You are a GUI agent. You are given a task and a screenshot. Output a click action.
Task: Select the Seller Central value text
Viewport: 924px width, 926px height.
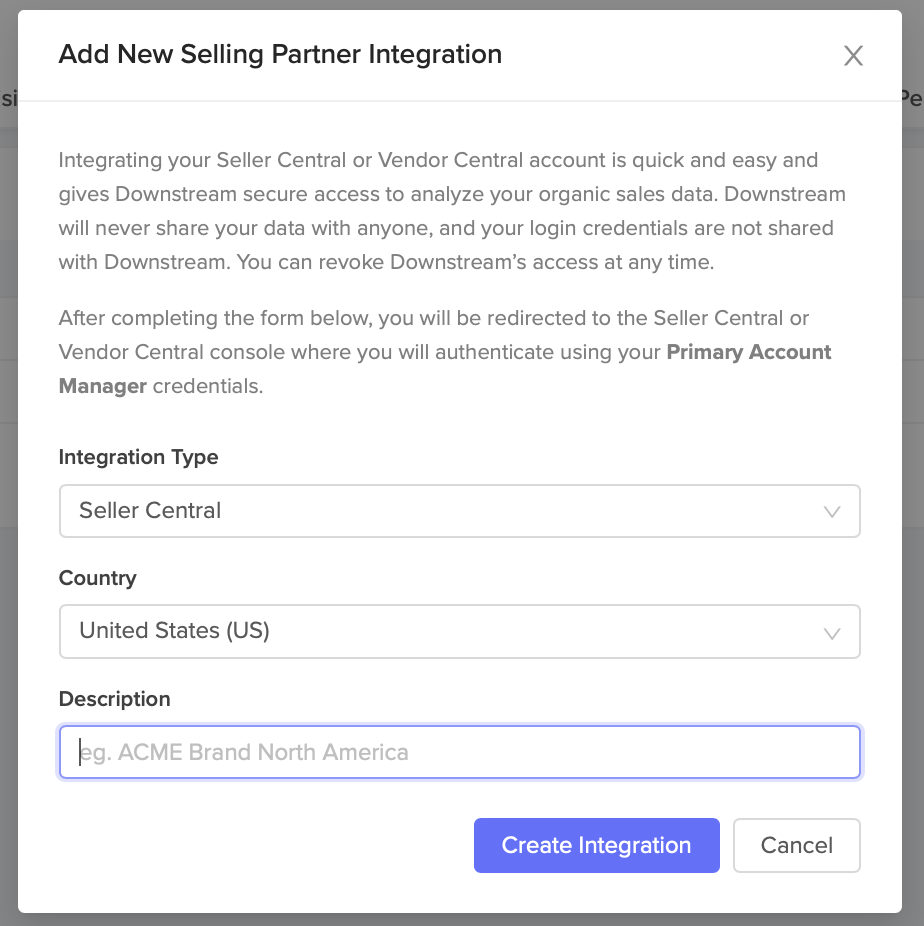point(150,511)
